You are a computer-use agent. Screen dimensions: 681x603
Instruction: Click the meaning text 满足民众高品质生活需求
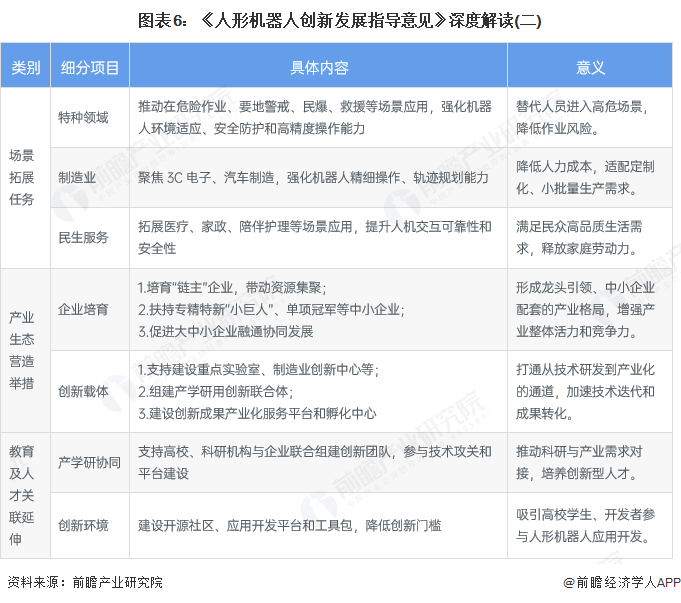tap(579, 237)
